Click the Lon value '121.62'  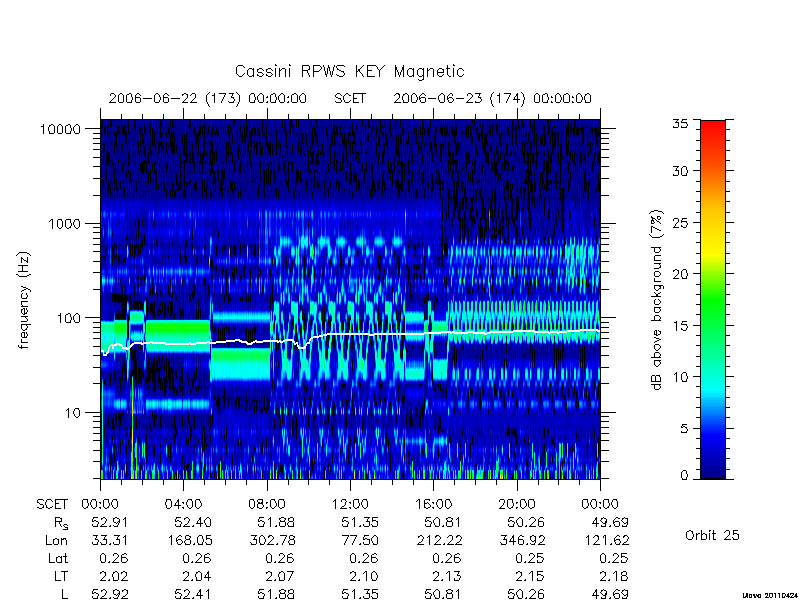tap(606, 540)
